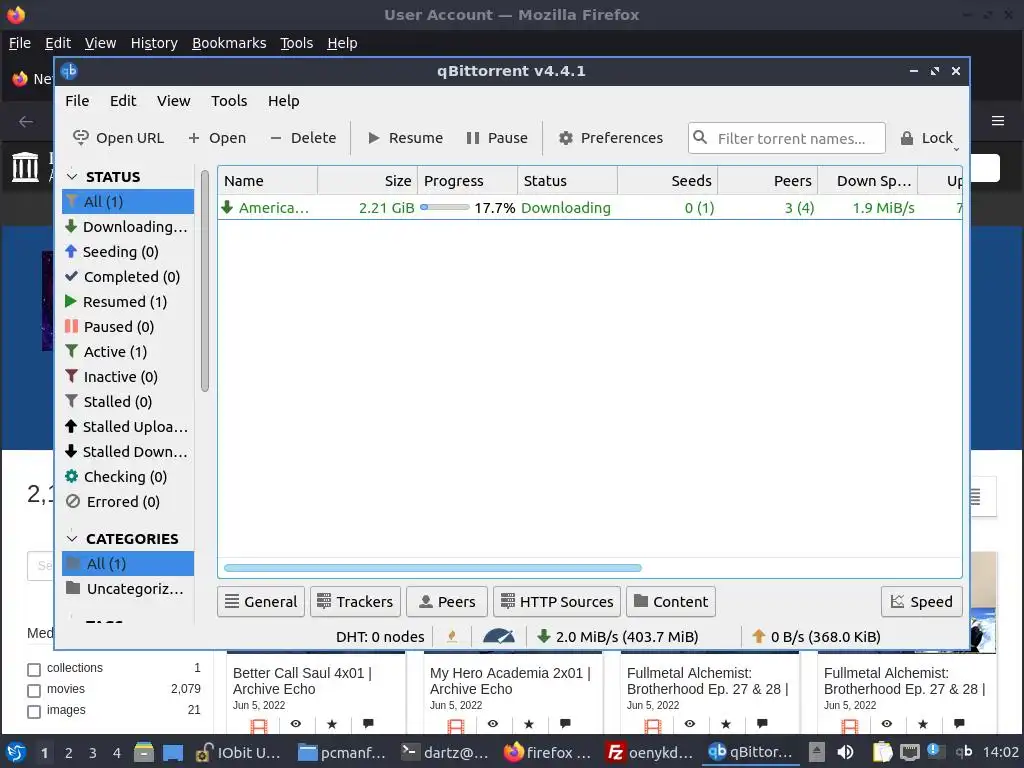Open My Hero Academia 2x01 link
This screenshot has height=768, width=1024.
tap(510, 681)
